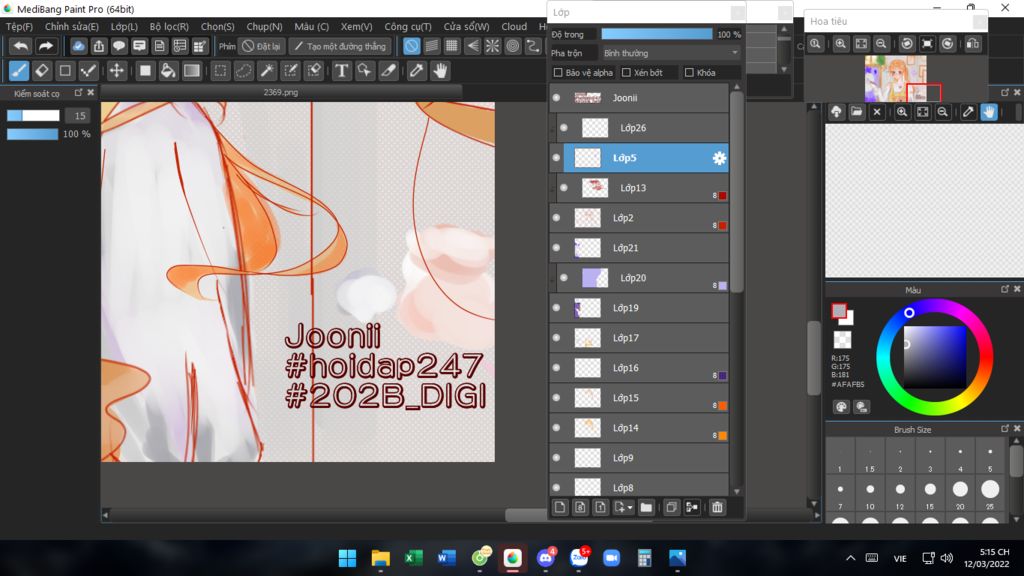Screen dimensions: 1024x576
Task: Delete layer using the trash icon
Action: click(x=717, y=508)
